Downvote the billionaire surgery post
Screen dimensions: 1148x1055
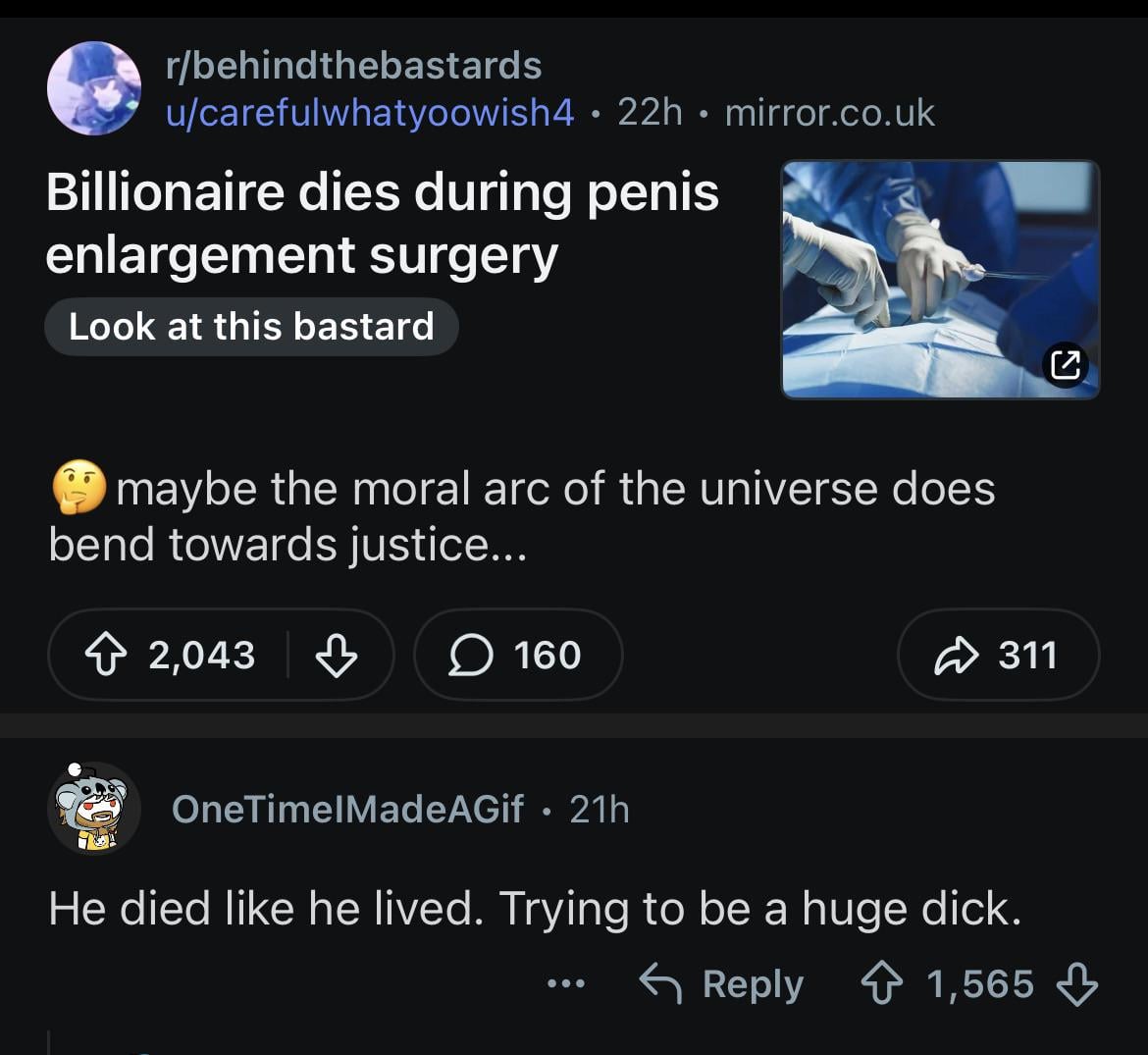coord(336,655)
